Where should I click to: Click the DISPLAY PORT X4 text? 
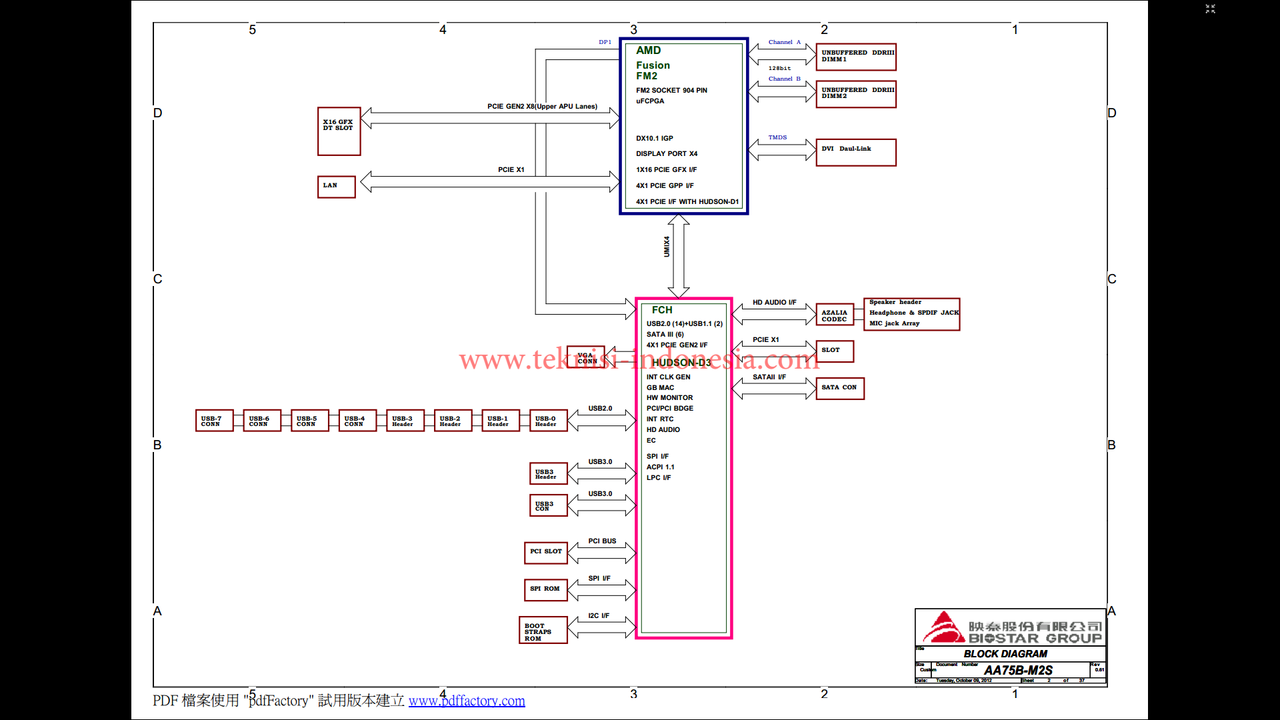tap(667, 154)
